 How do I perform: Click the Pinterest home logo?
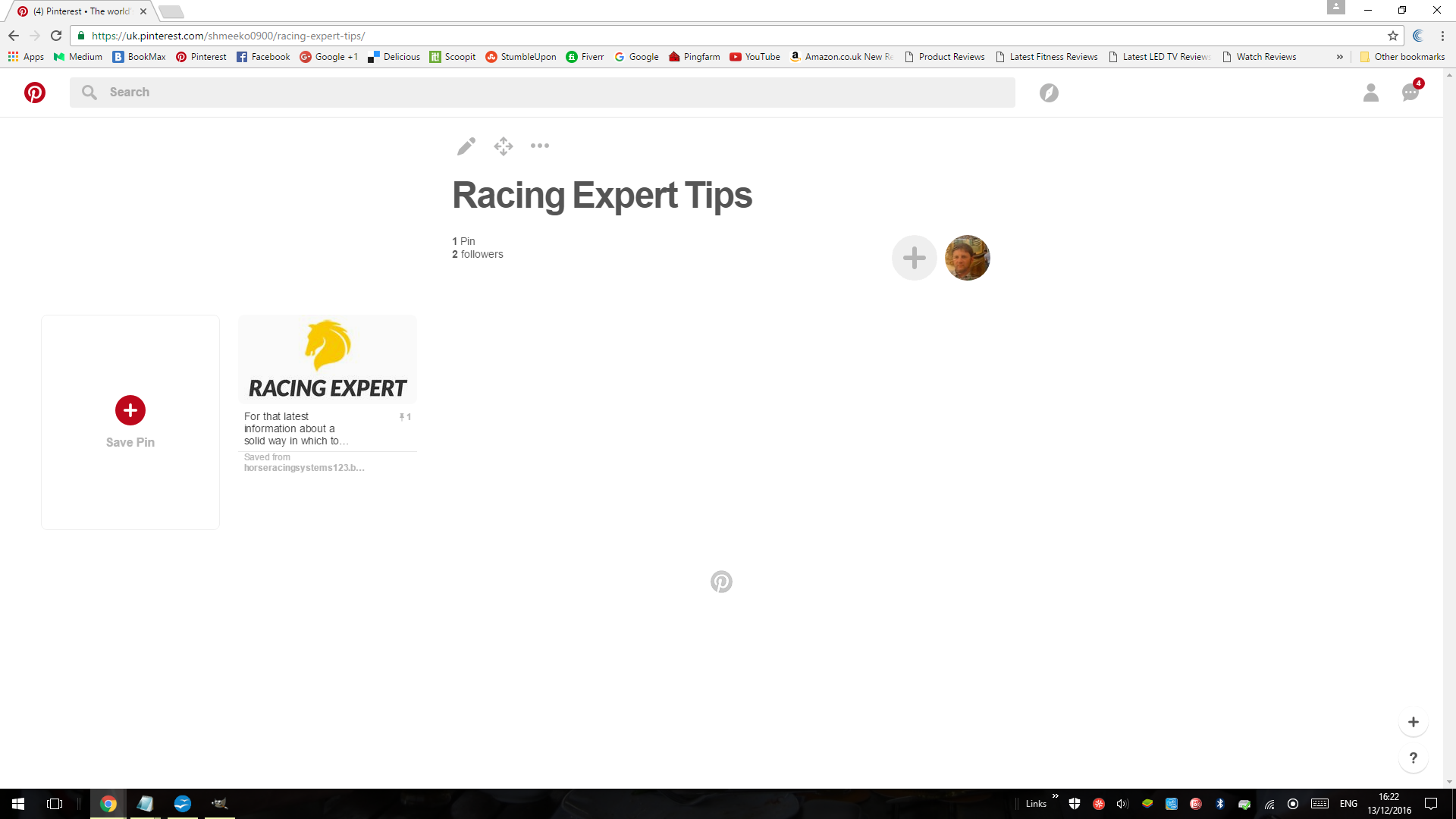point(35,93)
